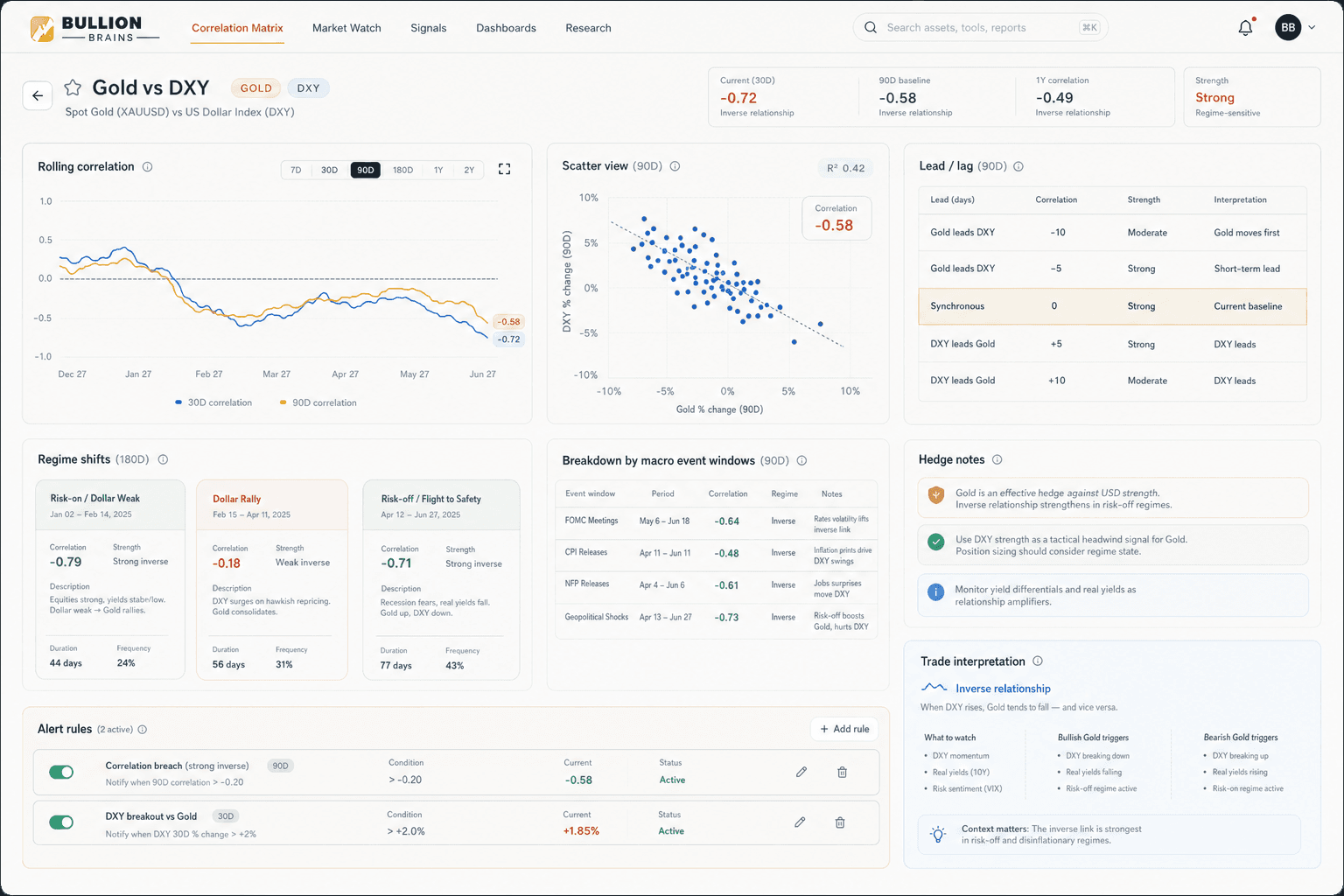
Task: Open macro event windows info icon
Action: (801, 460)
